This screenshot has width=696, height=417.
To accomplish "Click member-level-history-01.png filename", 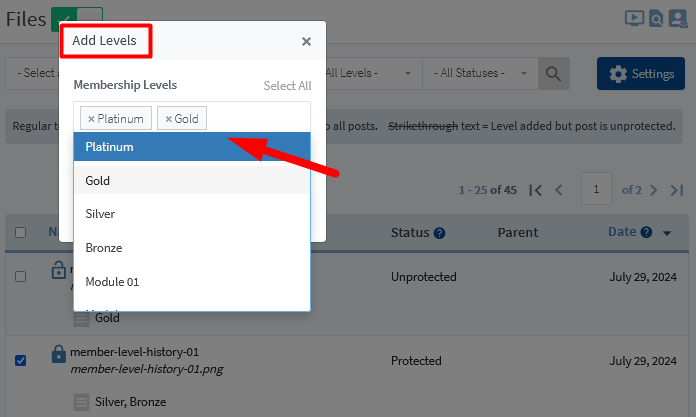I will [x=147, y=369].
